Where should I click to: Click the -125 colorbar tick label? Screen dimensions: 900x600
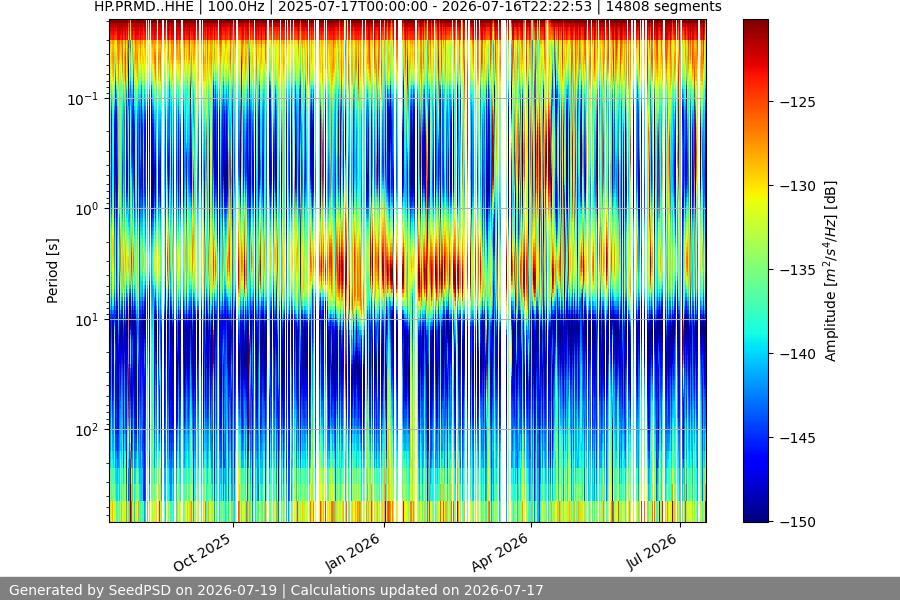pos(798,102)
